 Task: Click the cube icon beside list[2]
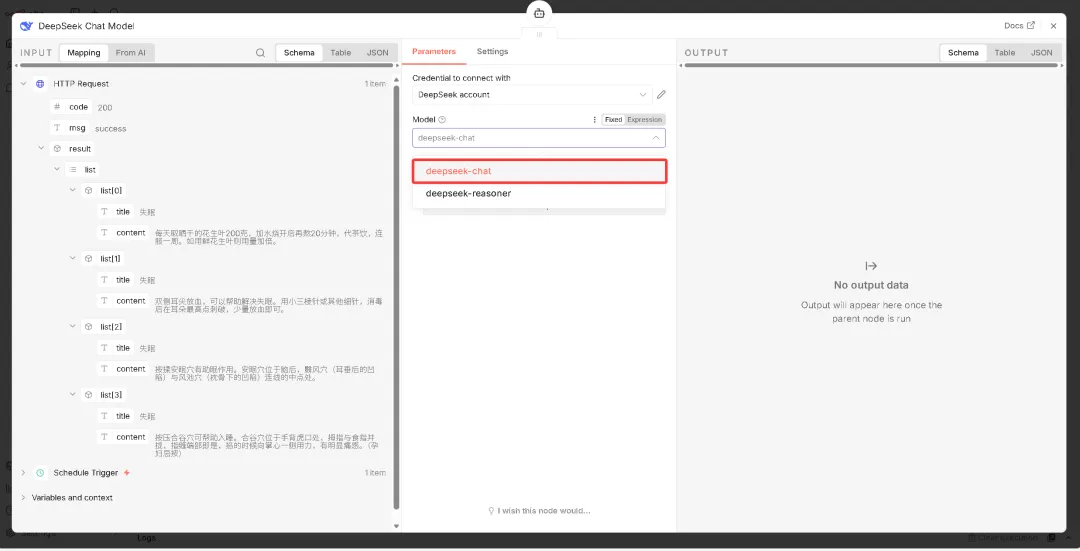(x=88, y=326)
